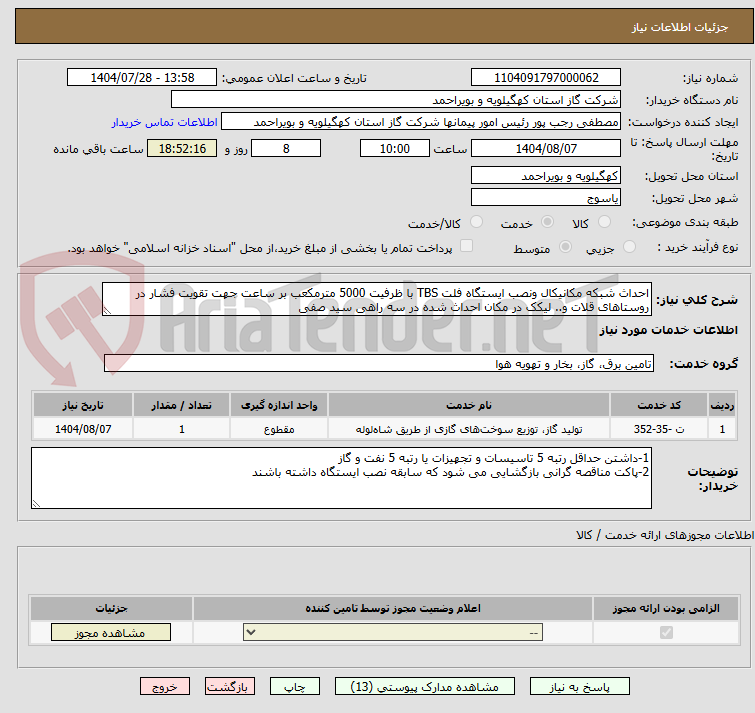Click the delivery city field یاسوج

coord(546,197)
